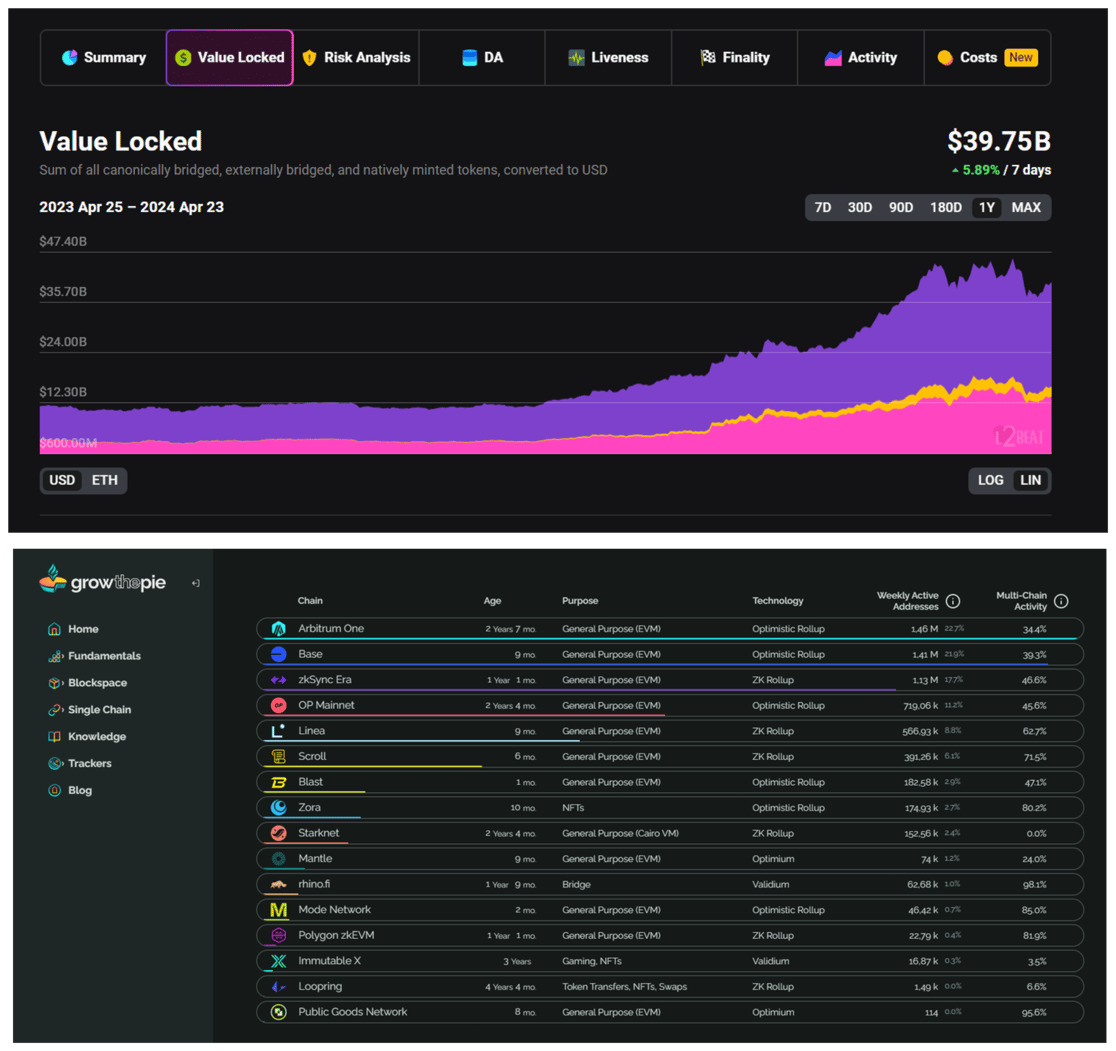Click the Multi-Chain Activity column header

pyautogui.click(x=1021, y=601)
